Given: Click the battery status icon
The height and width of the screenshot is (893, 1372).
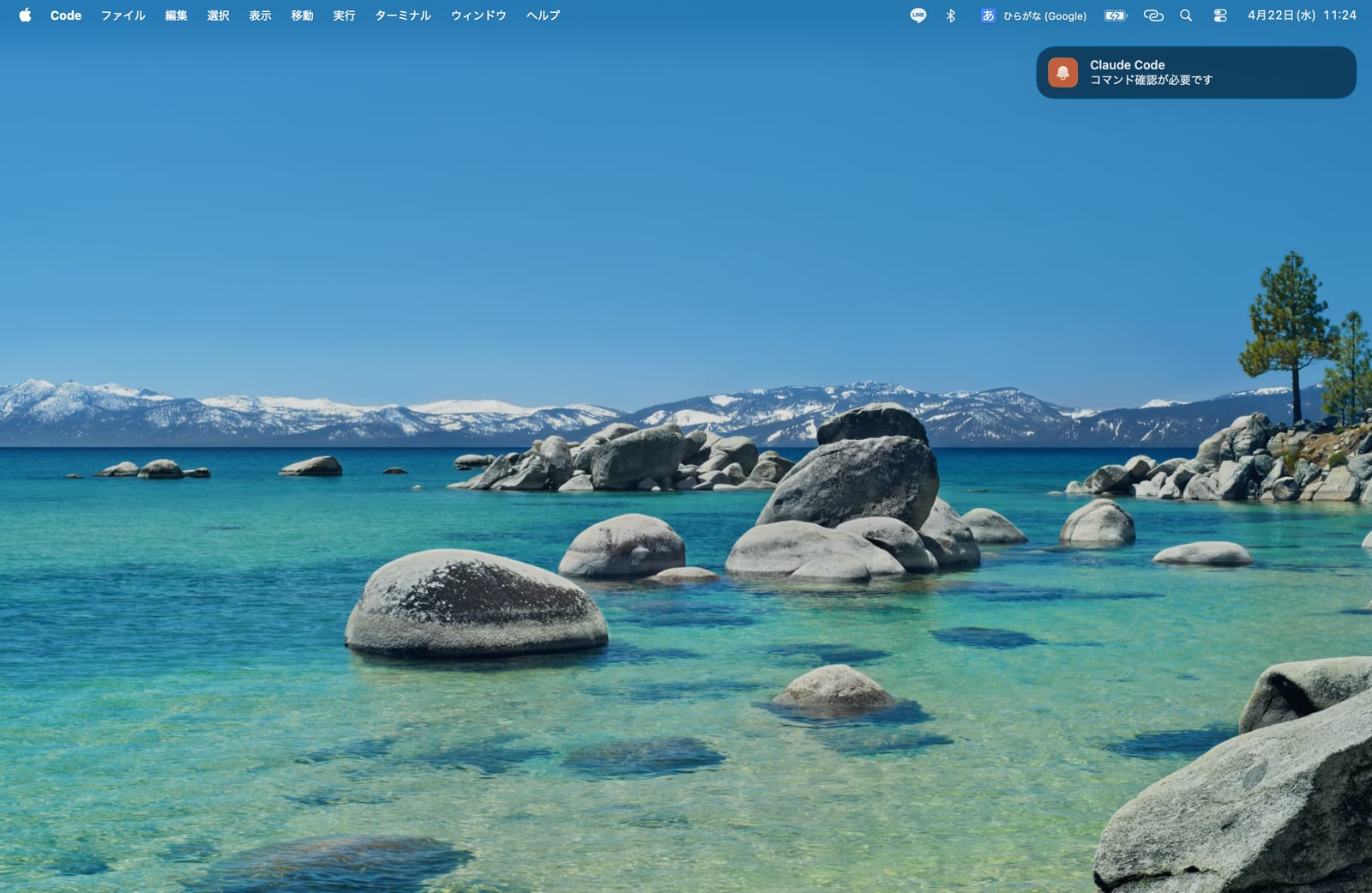Looking at the screenshot, I should point(1114,15).
